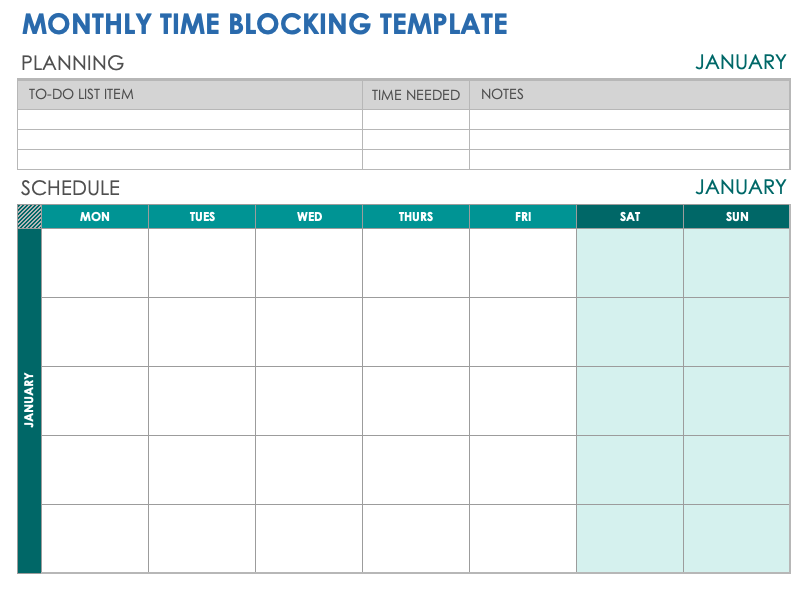The width and height of the screenshot is (809, 593).
Task: Click the JANUARY label beside the Planning heading
Action: click(741, 62)
